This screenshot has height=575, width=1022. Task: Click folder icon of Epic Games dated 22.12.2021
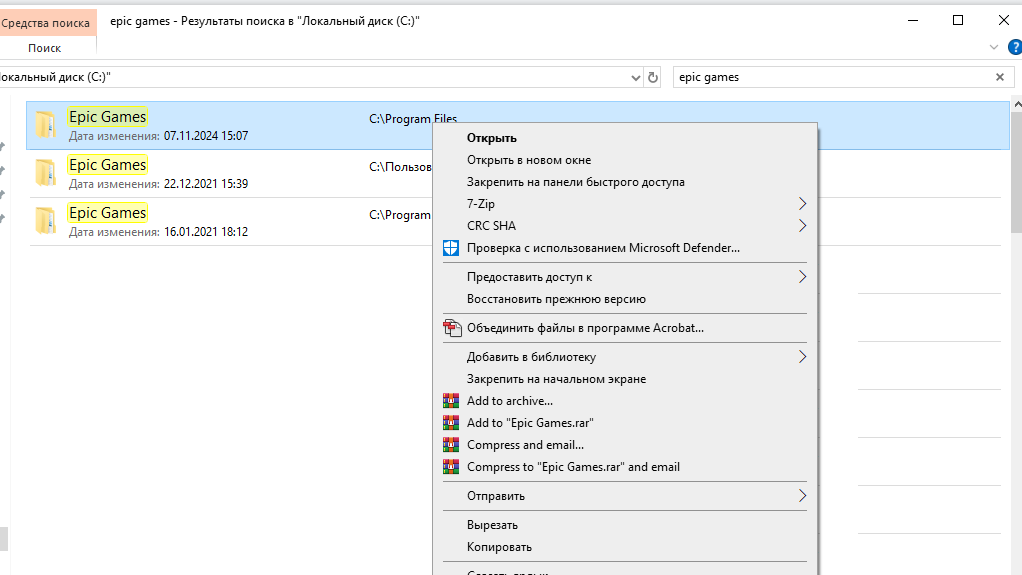(x=46, y=173)
